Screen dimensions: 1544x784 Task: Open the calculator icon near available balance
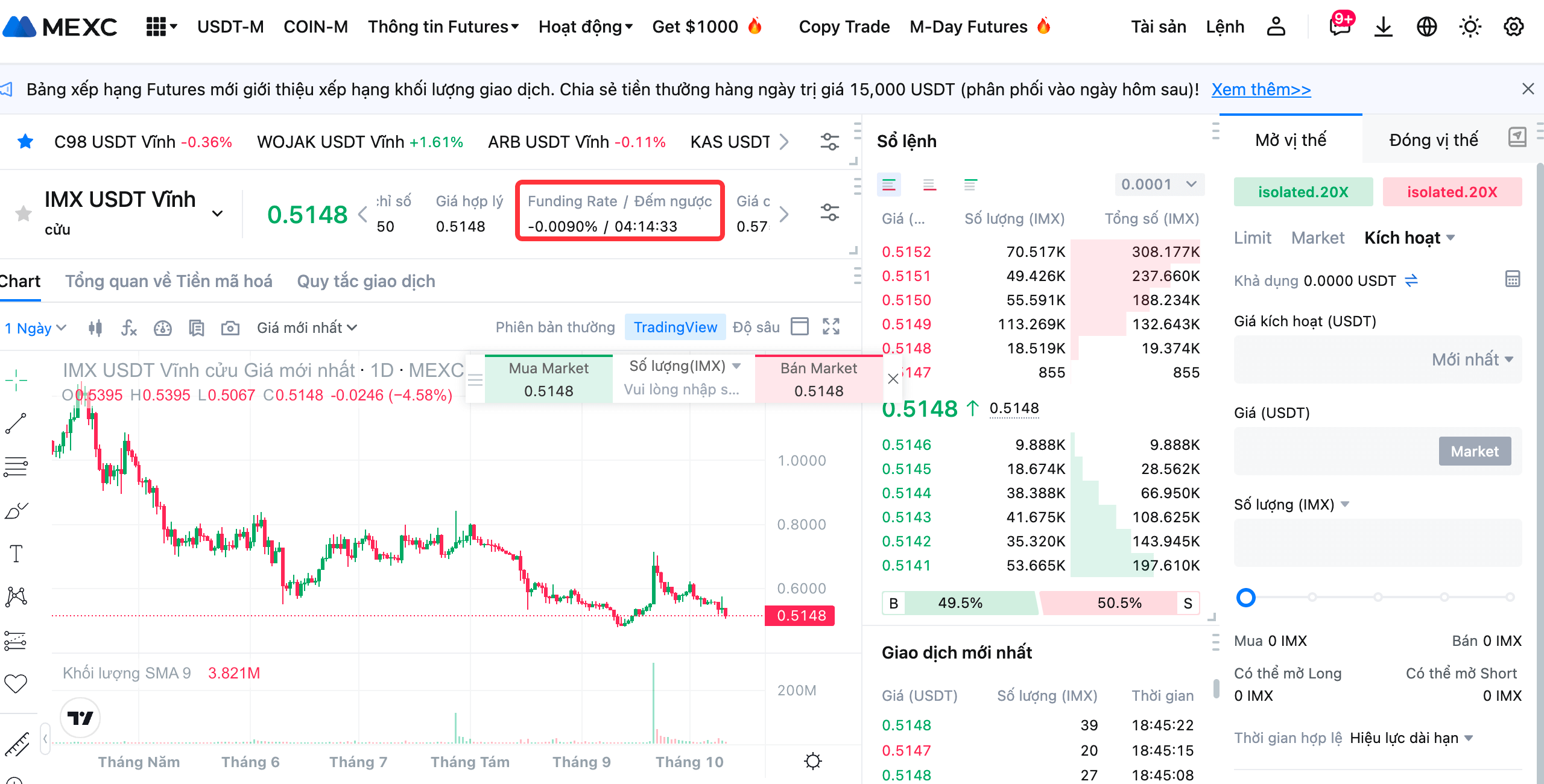pos(1512,279)
